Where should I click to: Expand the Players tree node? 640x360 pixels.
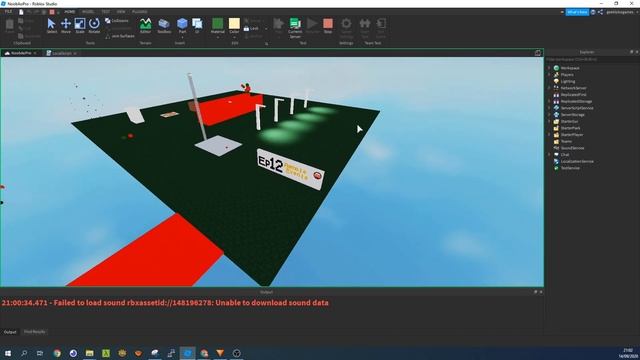click(x=549, y=75)
